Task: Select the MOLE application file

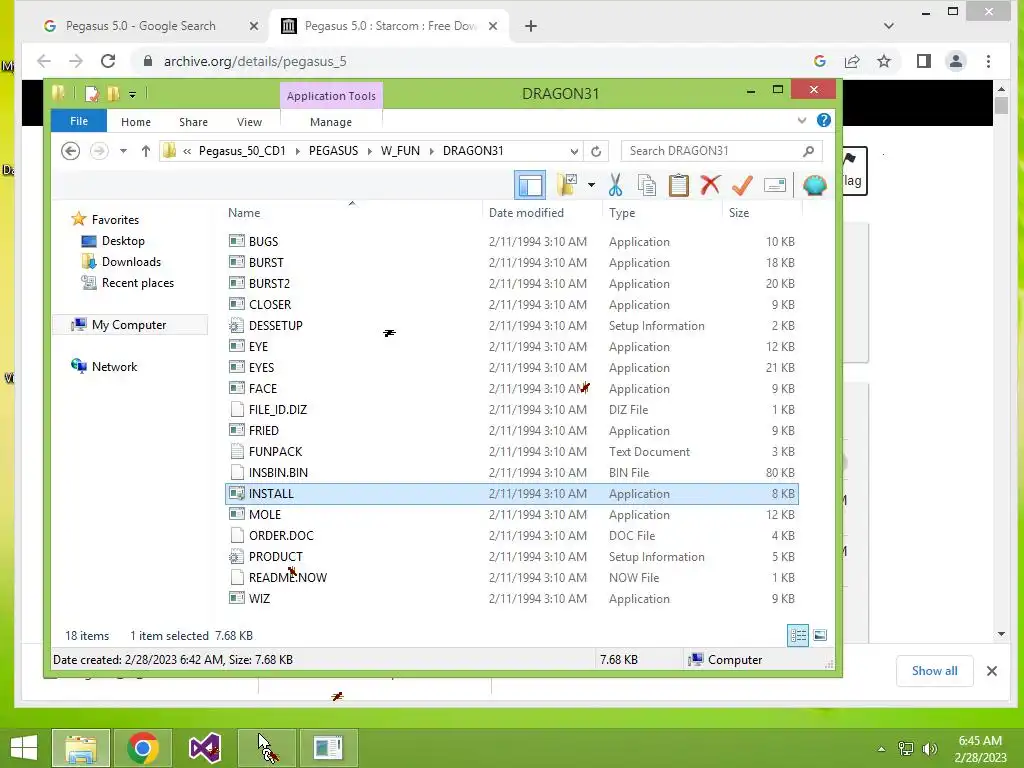Action: pos(511,515)
